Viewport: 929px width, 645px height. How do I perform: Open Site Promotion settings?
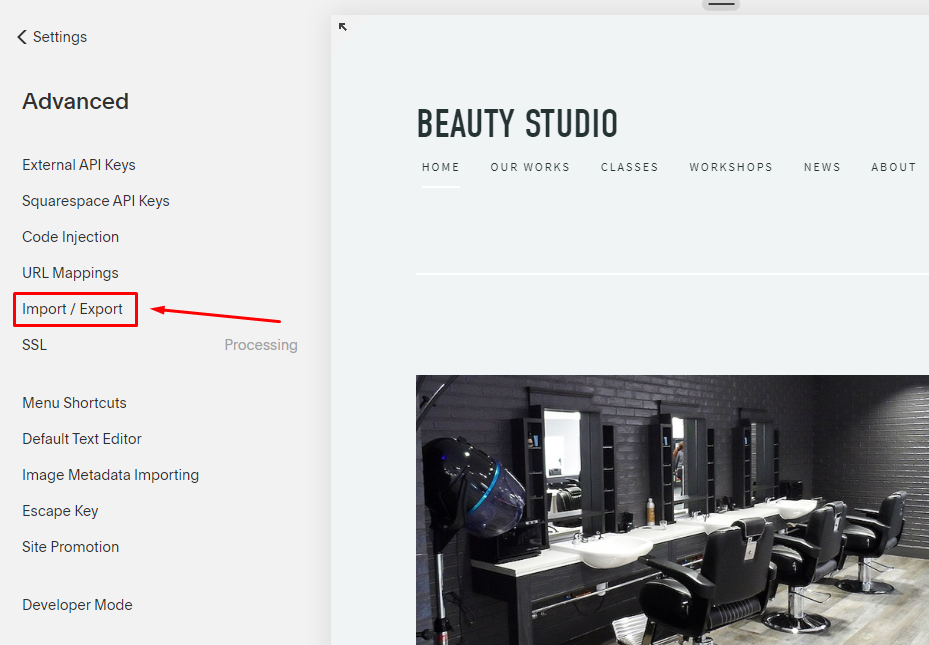[x=71, y=547]
